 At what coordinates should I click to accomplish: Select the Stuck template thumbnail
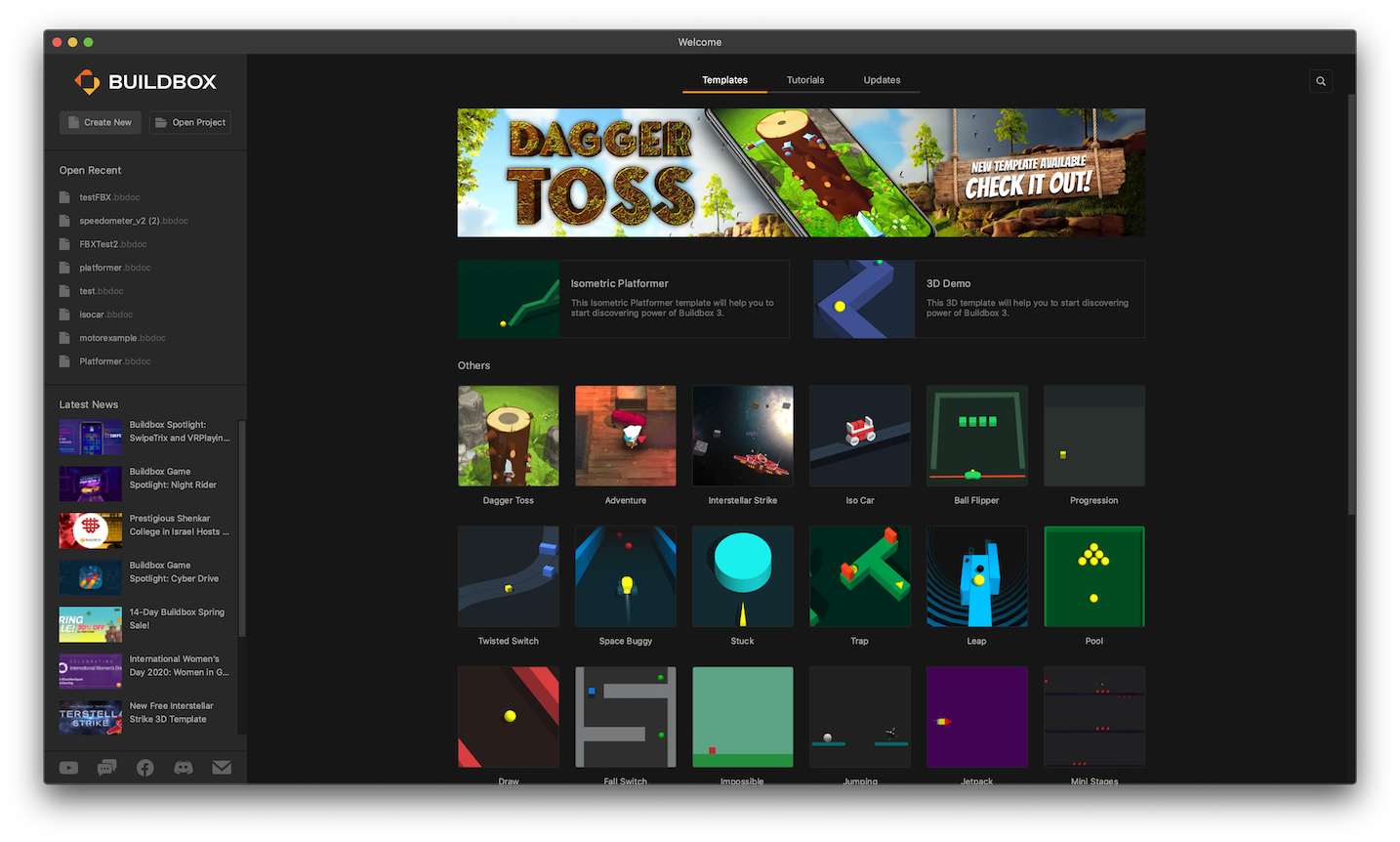[743, 576]
